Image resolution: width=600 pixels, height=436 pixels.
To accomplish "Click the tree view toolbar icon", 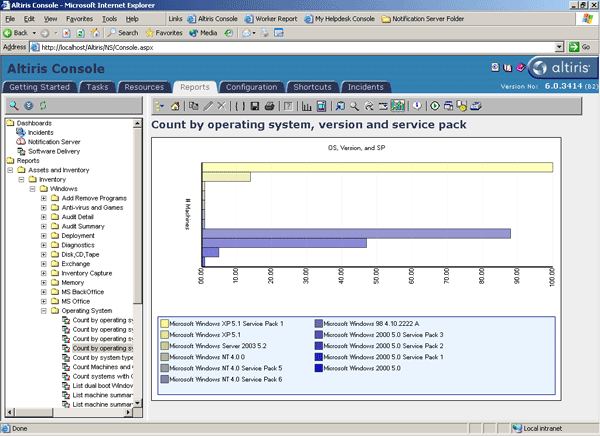I will (159, 106).
